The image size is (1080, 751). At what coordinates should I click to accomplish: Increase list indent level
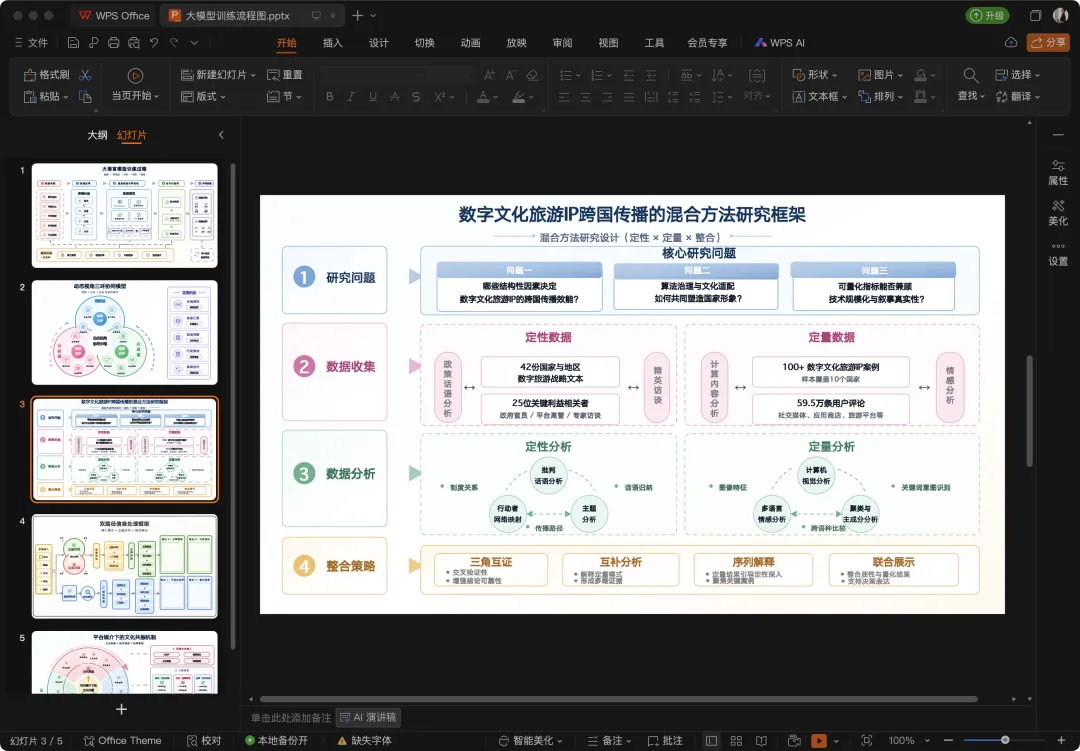coord(650,75)
